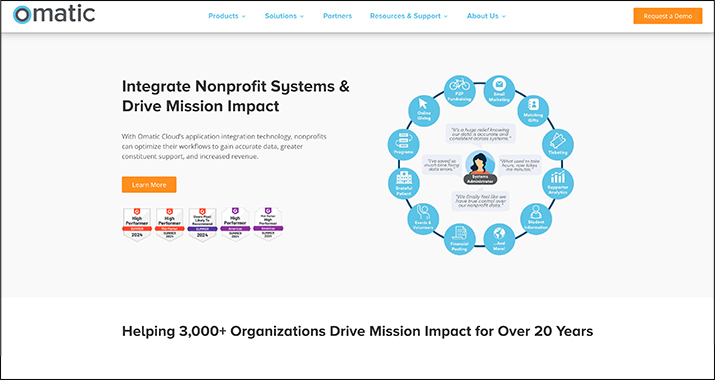This screenshot has height=380, width=715.
Task: Click the Mid-Market High Performer Americas badge
Action: [268, 224]
